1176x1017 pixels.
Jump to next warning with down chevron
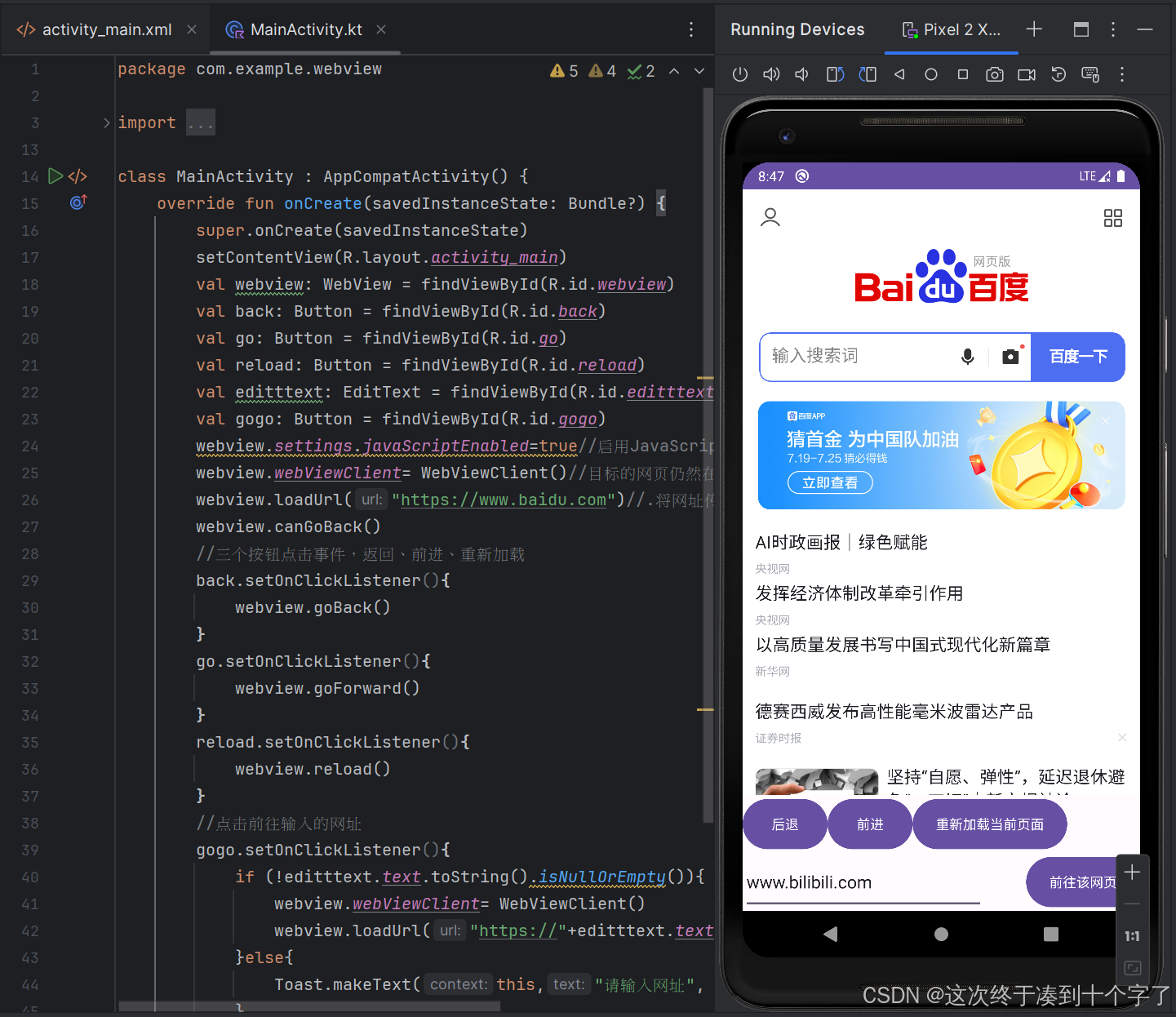coord(699,71)
